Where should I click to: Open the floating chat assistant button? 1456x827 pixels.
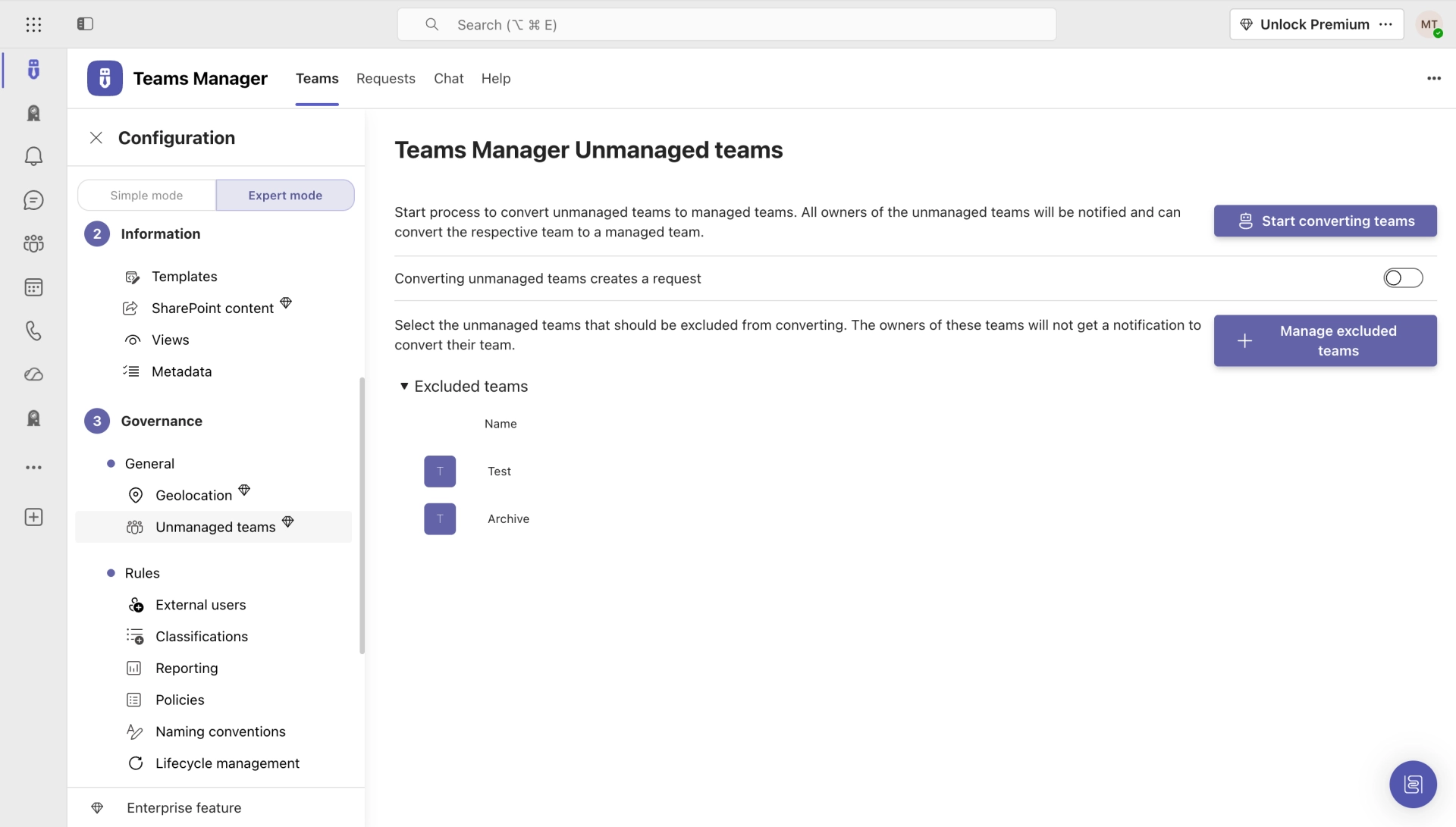pyautogui.click(x=1413, y=784)
